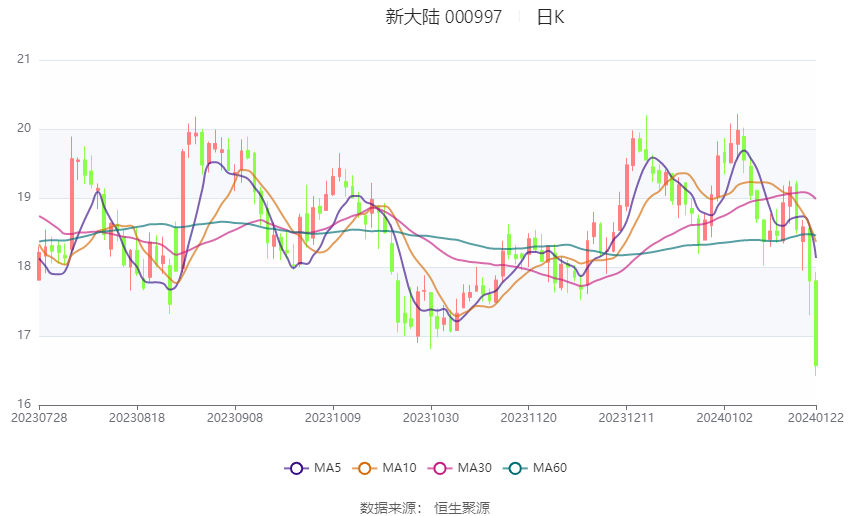
Task: Click the 20231030 date axis label
Action: tap(431, 418)
